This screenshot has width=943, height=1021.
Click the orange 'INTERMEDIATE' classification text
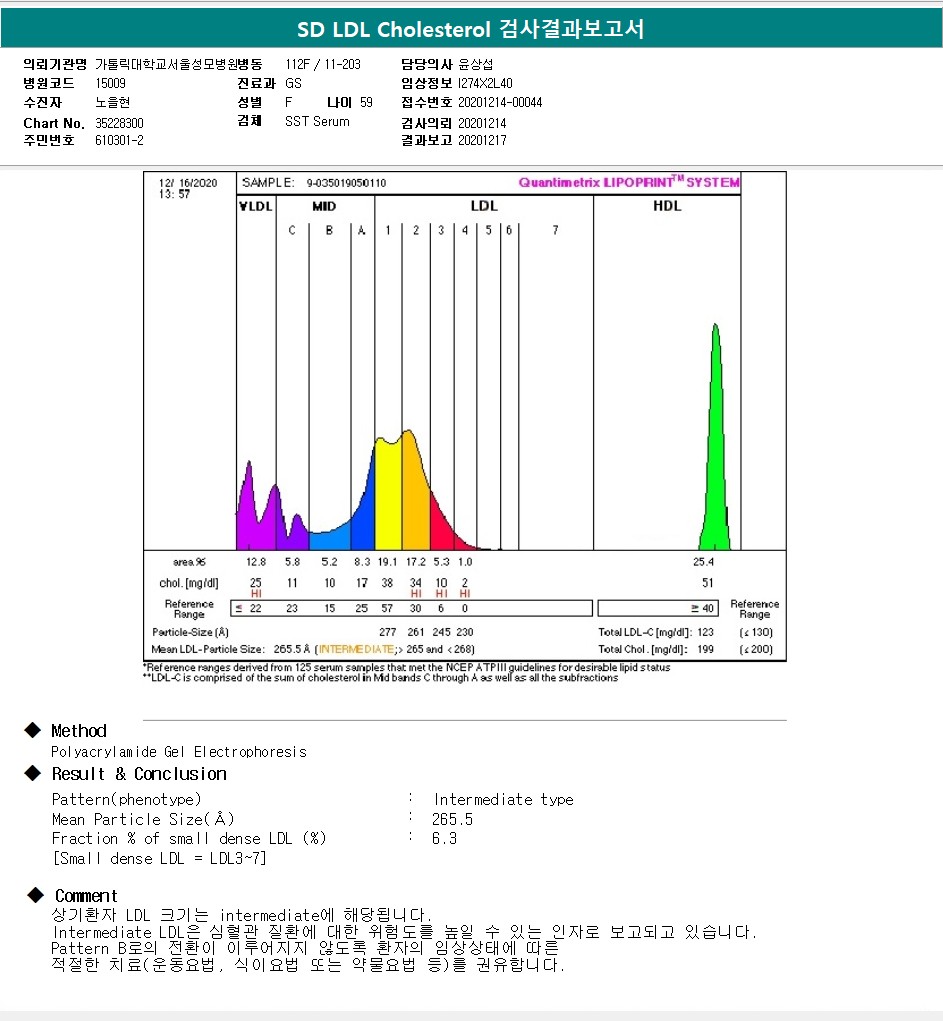coord(356,649)
